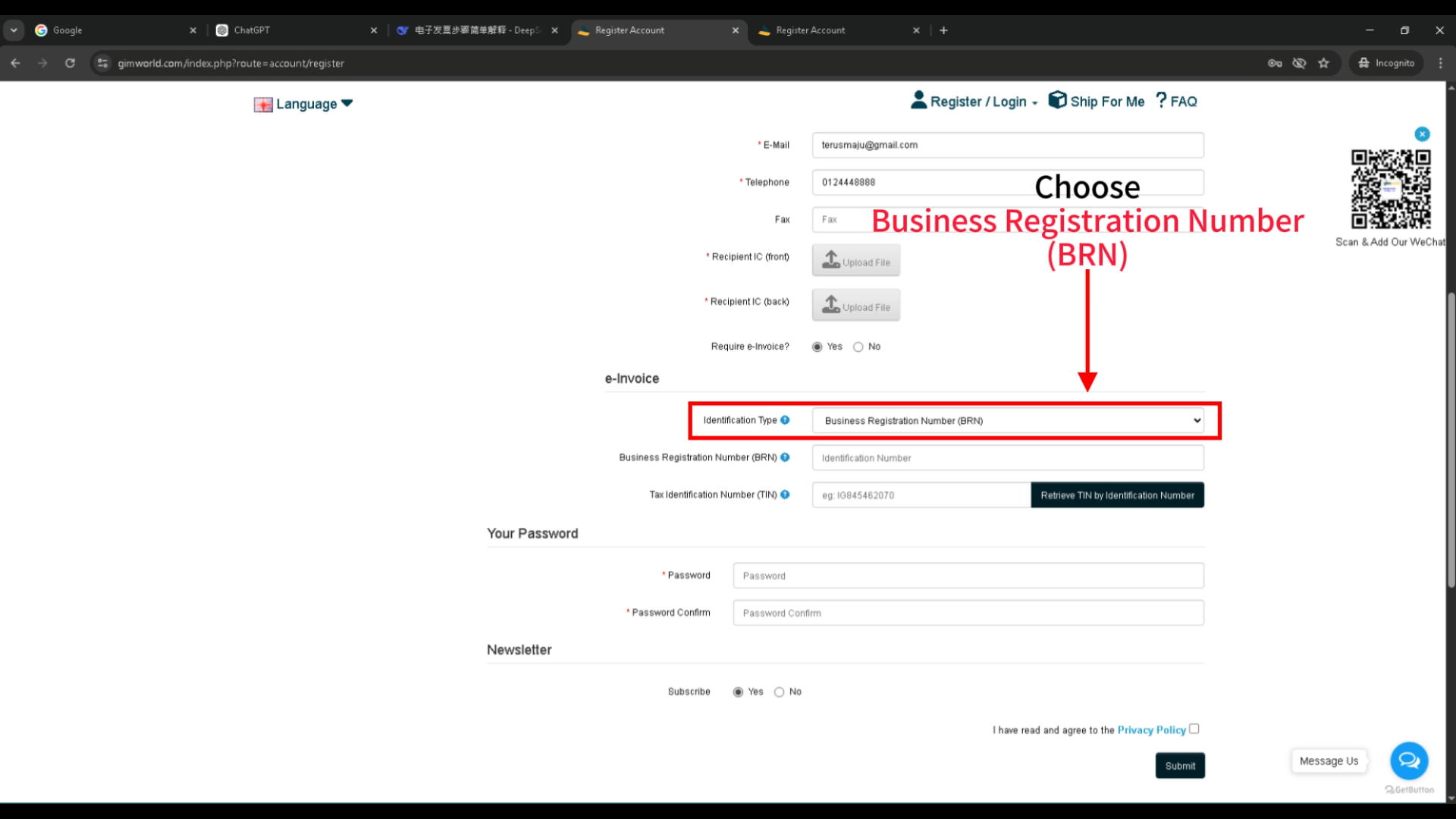
Task: Open the Identification Type dropdown
Action: click(1007, 421)
